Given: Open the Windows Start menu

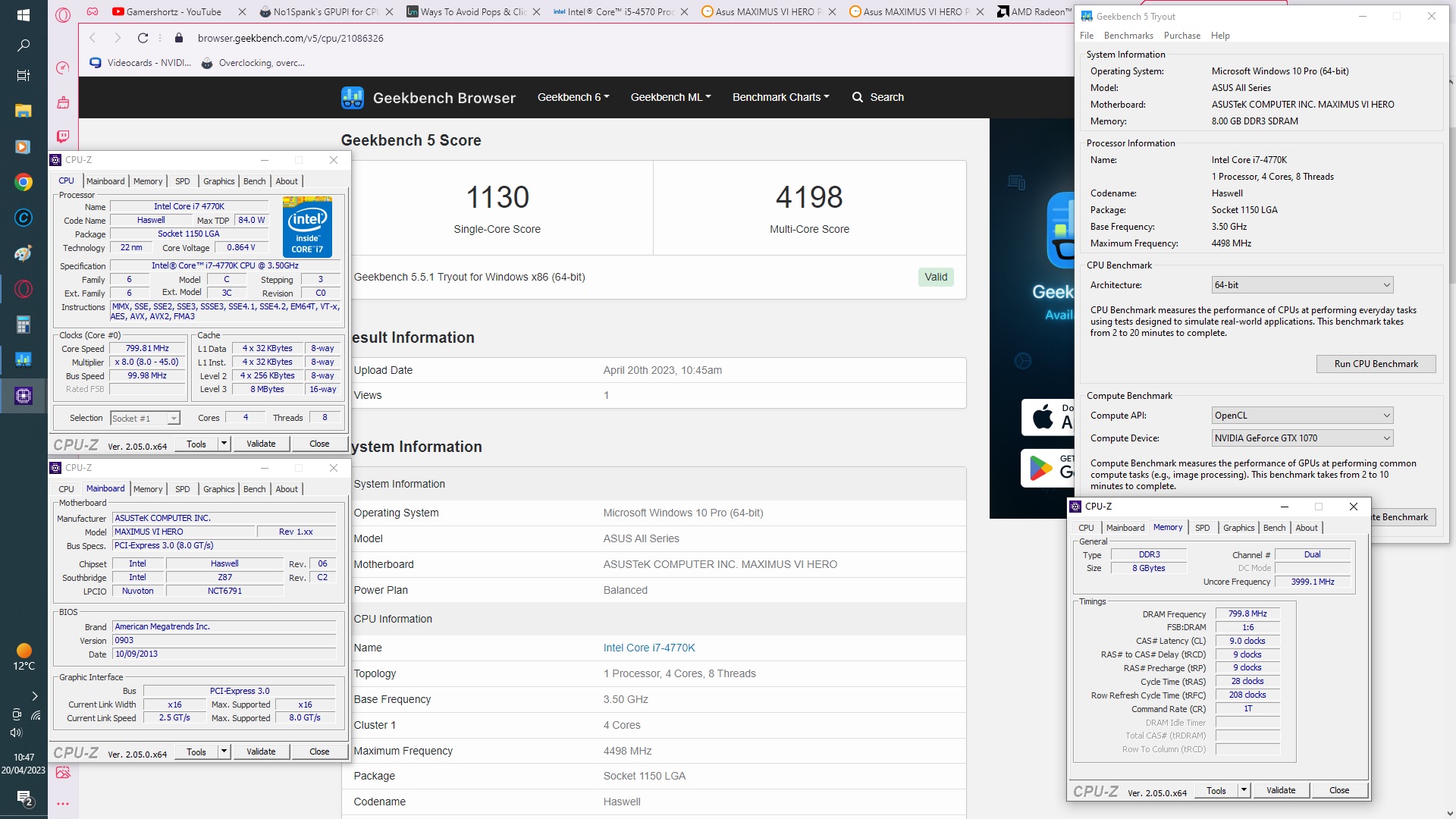Looking at the screenshot, I should [x=23, y=15].
